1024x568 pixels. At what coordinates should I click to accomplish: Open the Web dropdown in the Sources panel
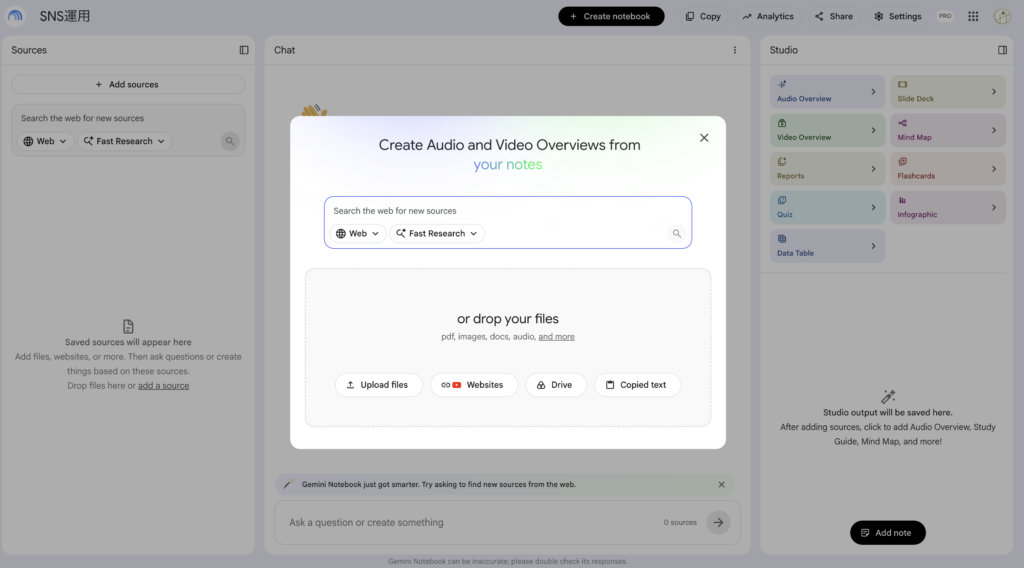tap(45, 141)
